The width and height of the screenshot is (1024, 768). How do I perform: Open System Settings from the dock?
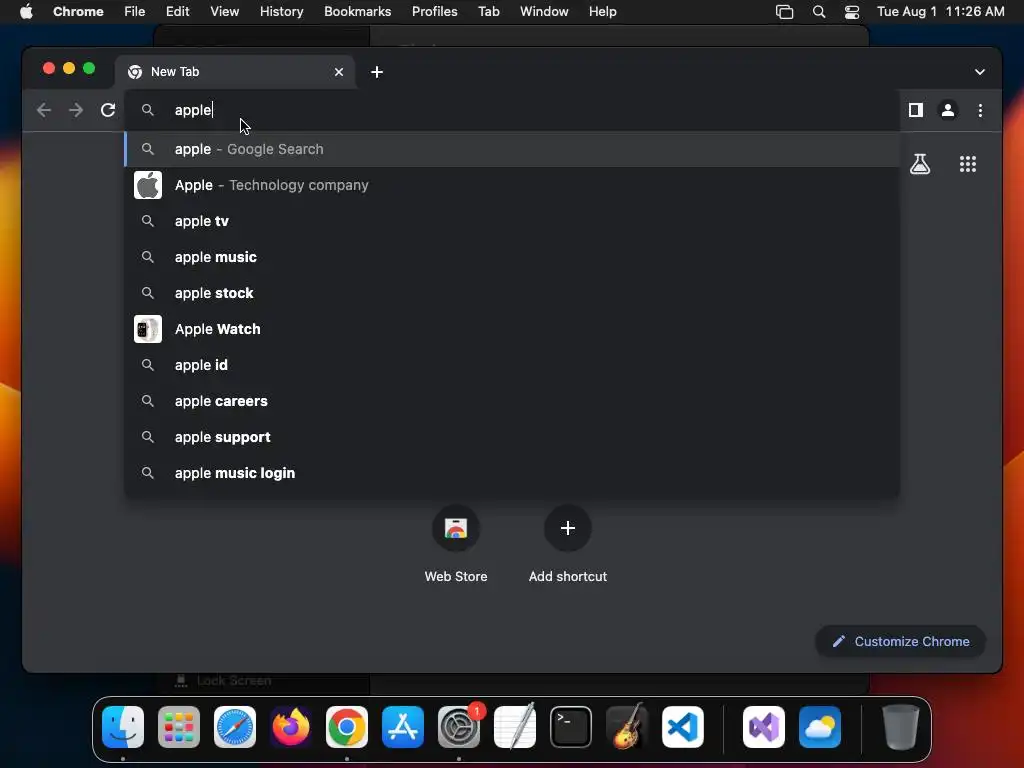459,727
